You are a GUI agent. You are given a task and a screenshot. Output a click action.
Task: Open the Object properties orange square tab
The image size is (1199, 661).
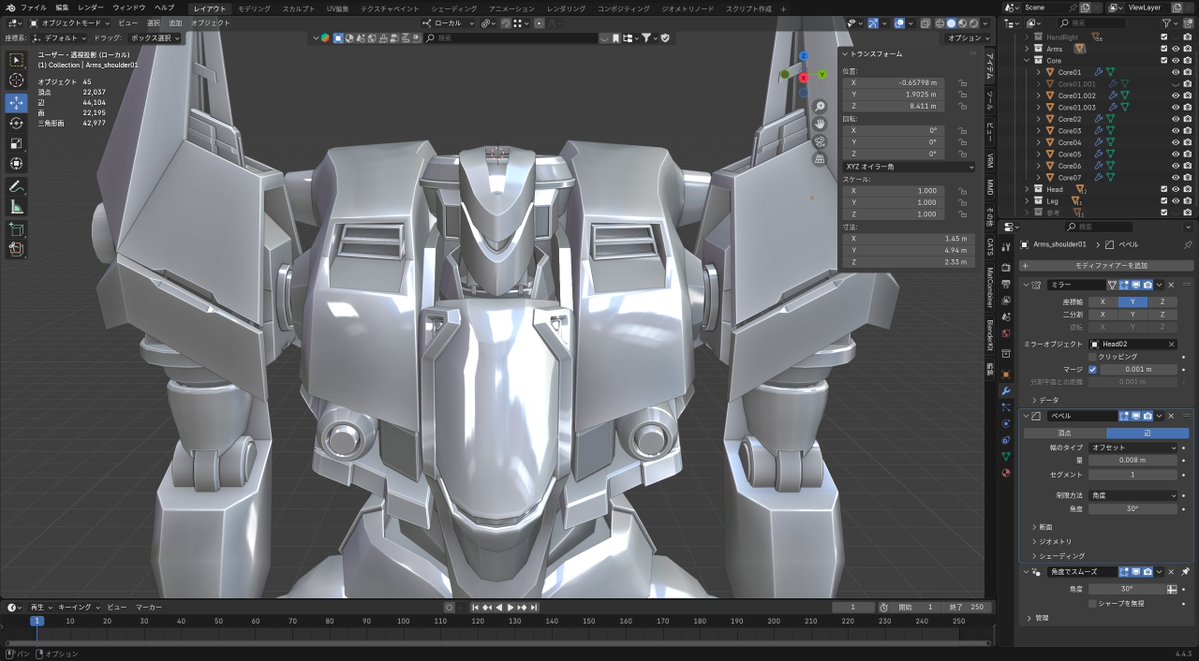click(1006, 374)
